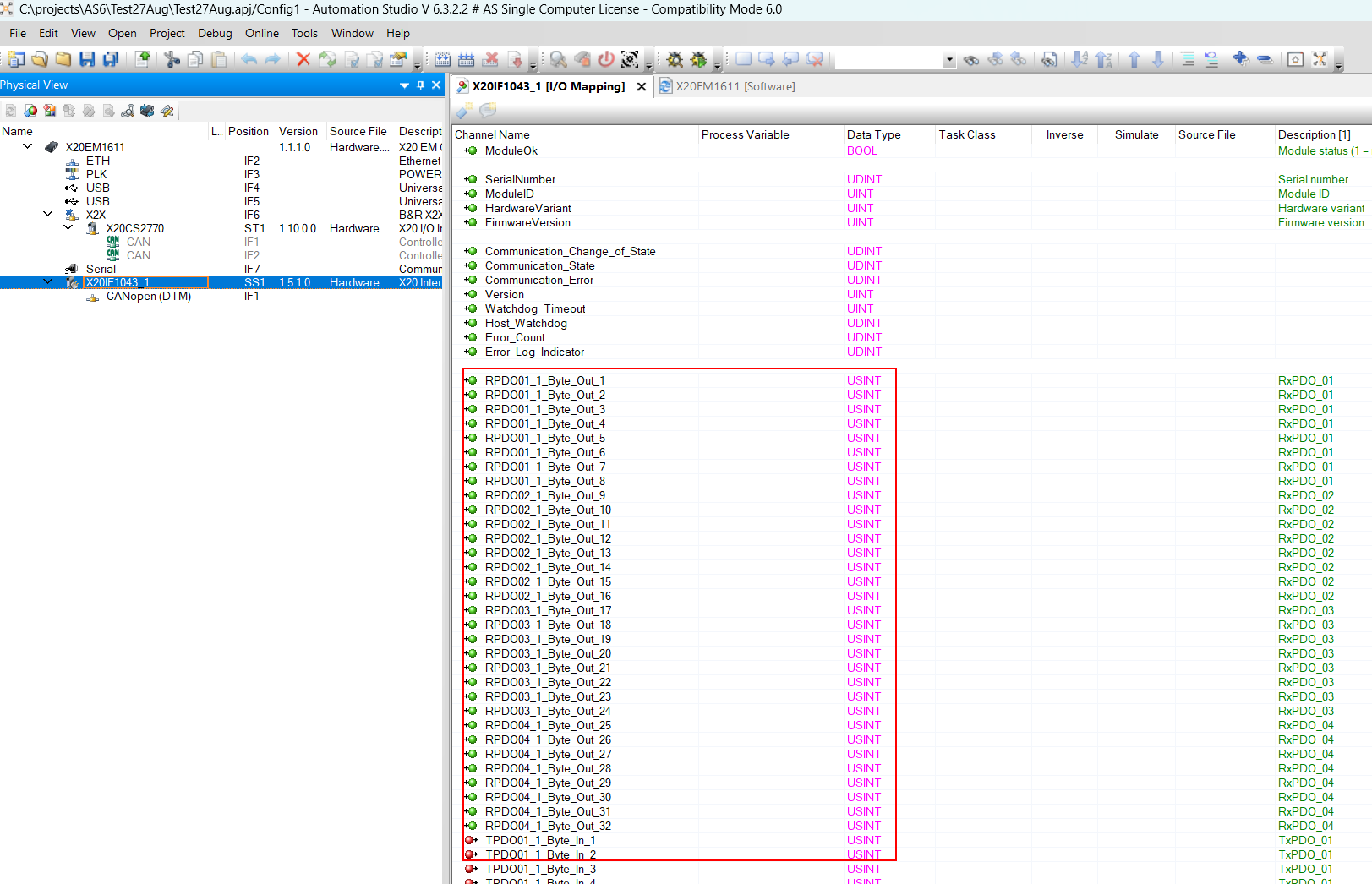Image resolution: width=1372 pixels, height=884 pixels.
Task: Click the pencil edit icon in Physical View toolbar
Action: point(167,111)
